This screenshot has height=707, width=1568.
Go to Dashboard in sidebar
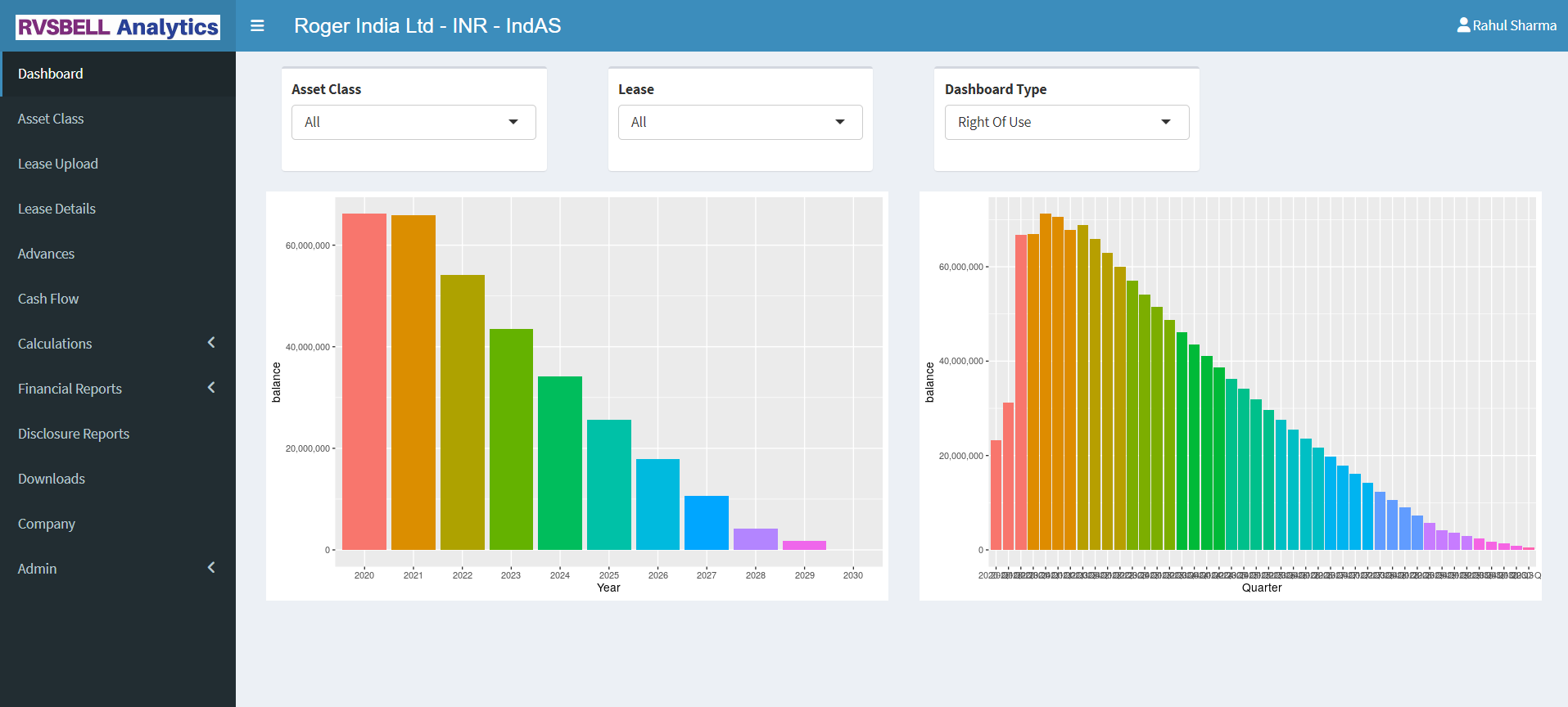coord(51,74)
